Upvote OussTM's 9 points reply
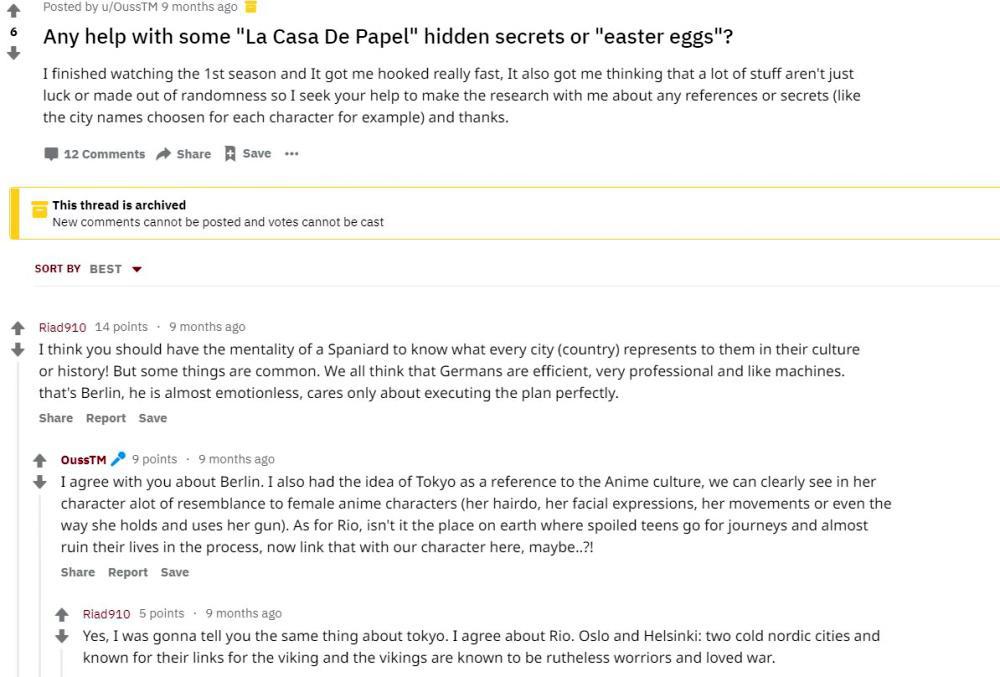Viewport: 1000px width, 677px height. [40, 461]
